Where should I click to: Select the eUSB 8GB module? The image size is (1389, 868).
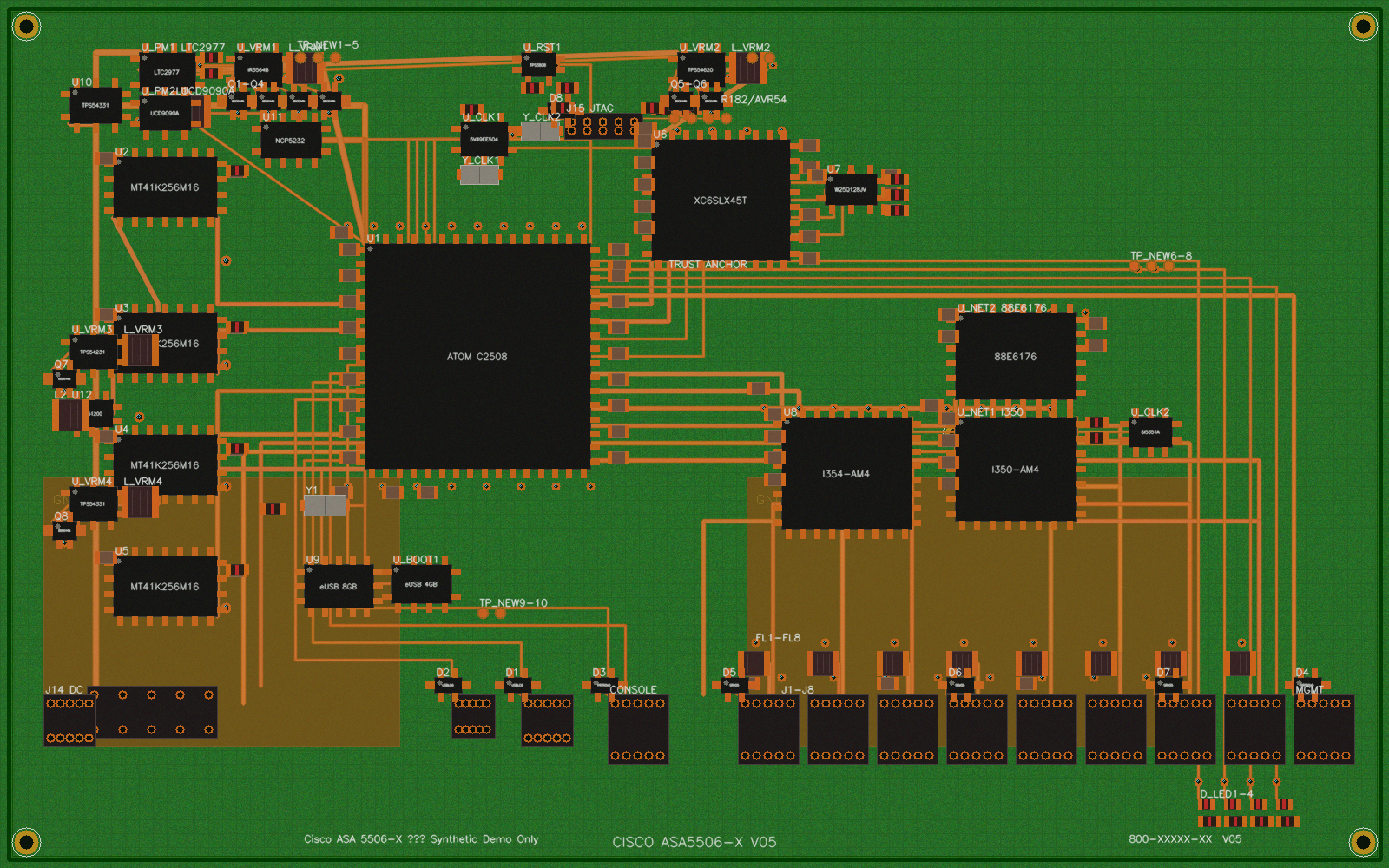coord(339,586)
